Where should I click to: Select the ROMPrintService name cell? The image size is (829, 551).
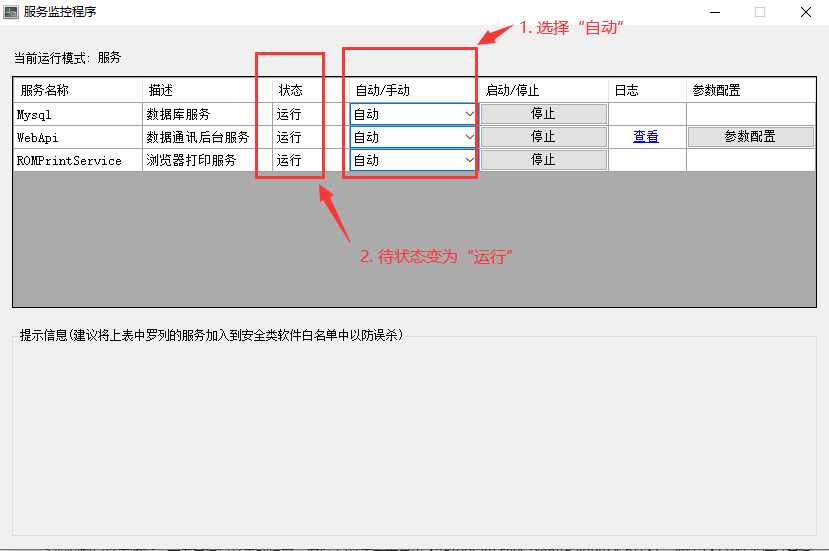pos(77,160)
